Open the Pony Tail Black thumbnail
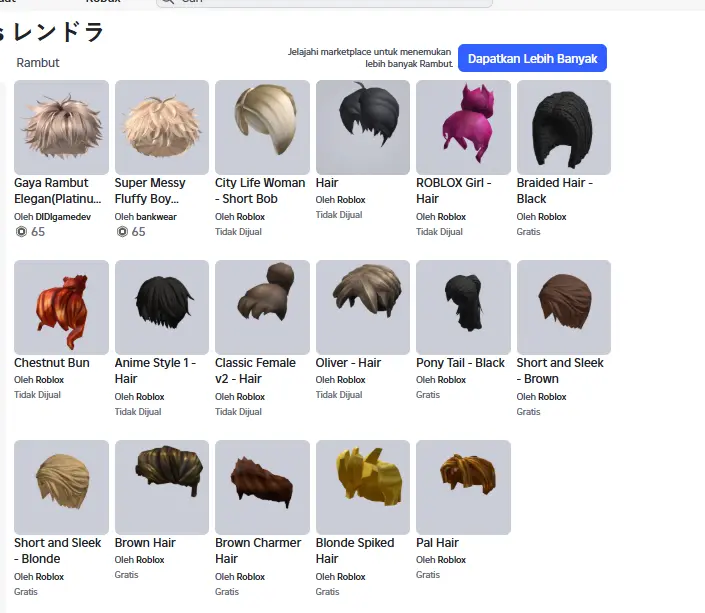 pyautogui.click(x=463, y=307)
